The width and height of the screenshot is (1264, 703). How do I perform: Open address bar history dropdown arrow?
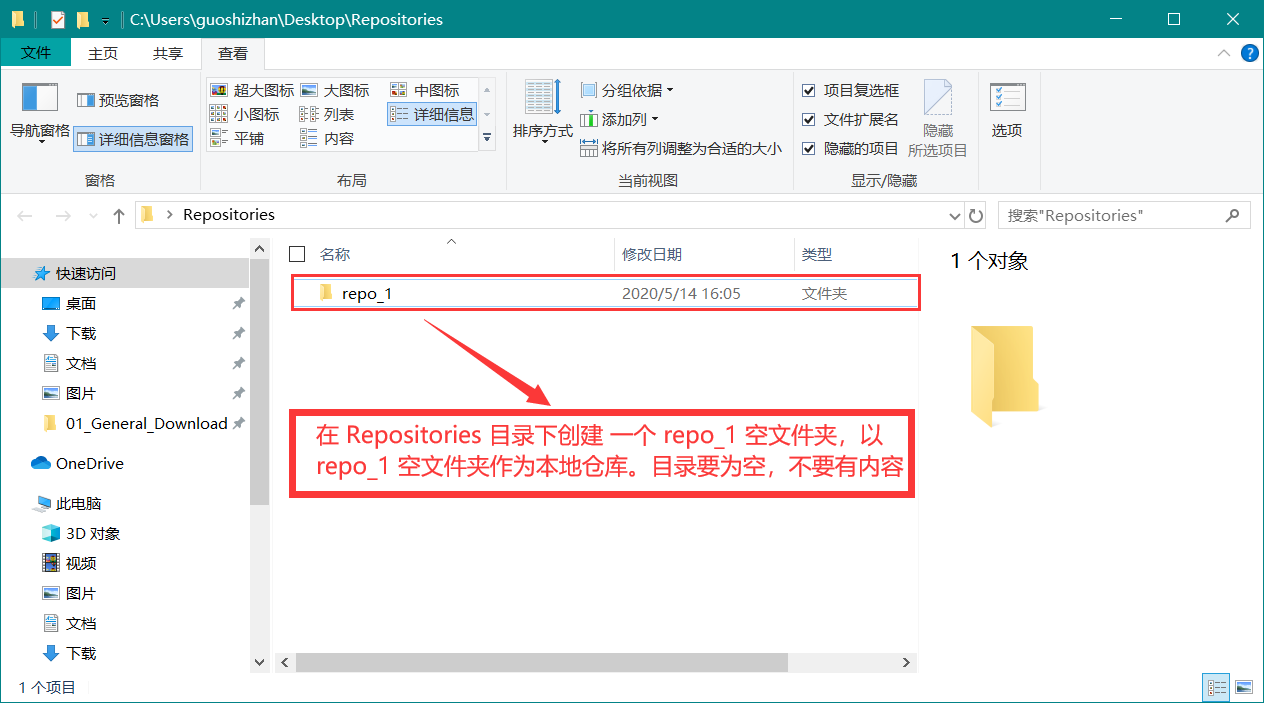(954, 215)
